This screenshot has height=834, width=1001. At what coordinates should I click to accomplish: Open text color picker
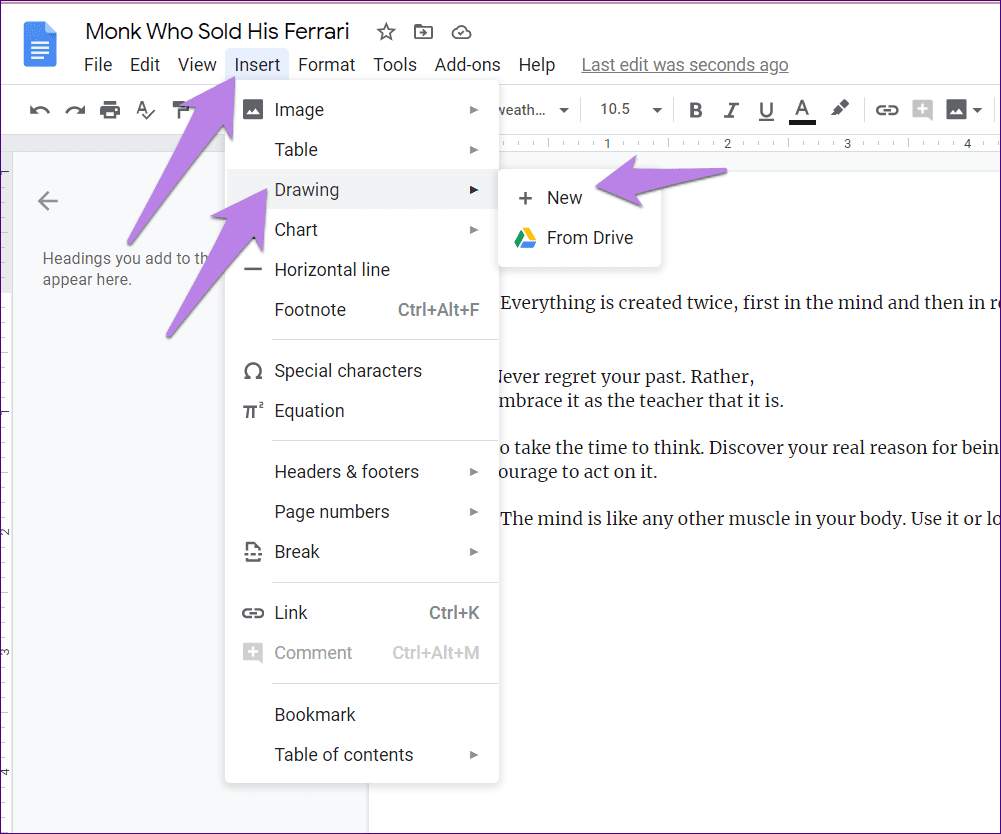click(x=802, y=111)
